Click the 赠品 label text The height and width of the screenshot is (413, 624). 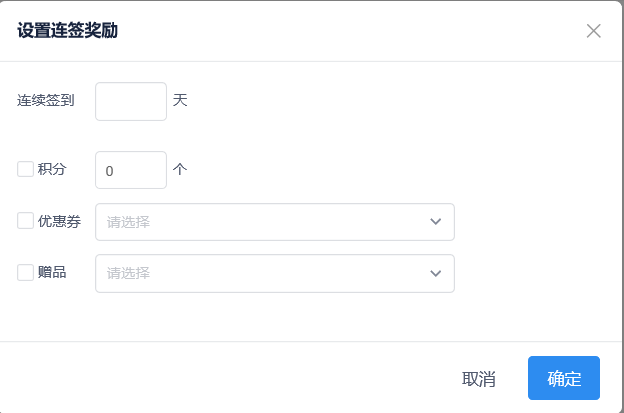coord(52,272)
